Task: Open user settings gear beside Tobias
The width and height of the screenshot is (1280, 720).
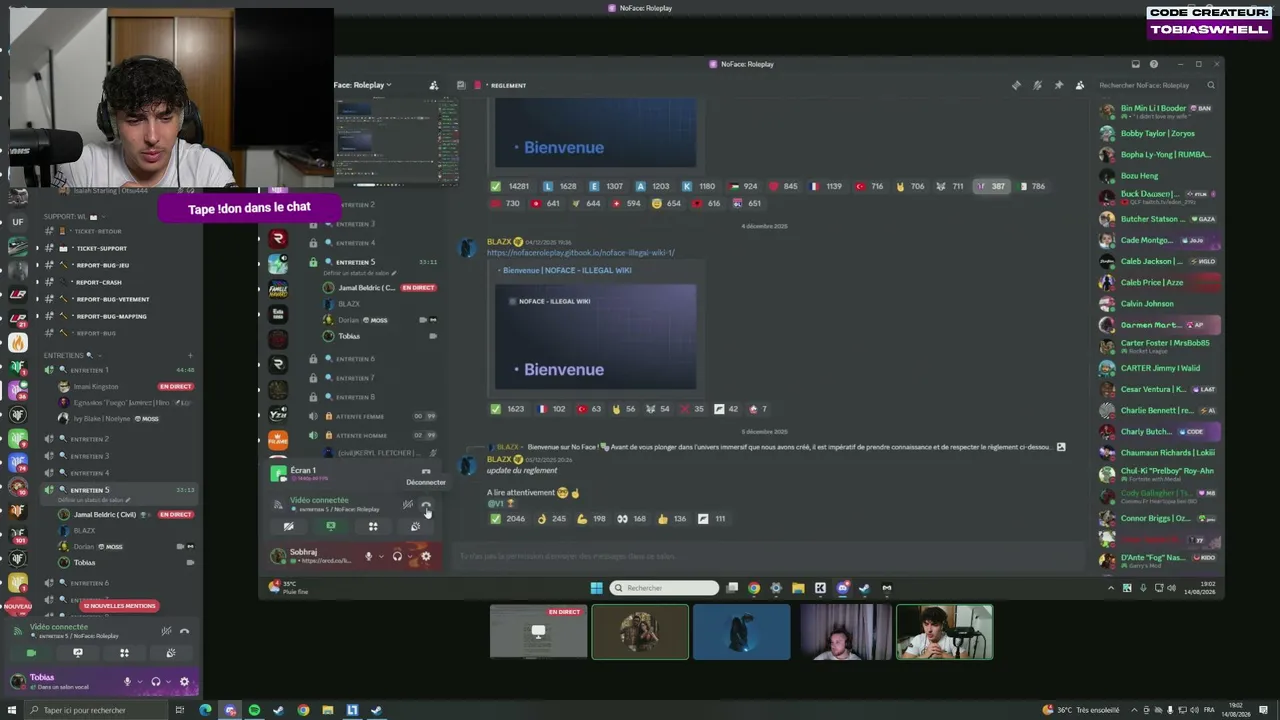Action: 184,682
